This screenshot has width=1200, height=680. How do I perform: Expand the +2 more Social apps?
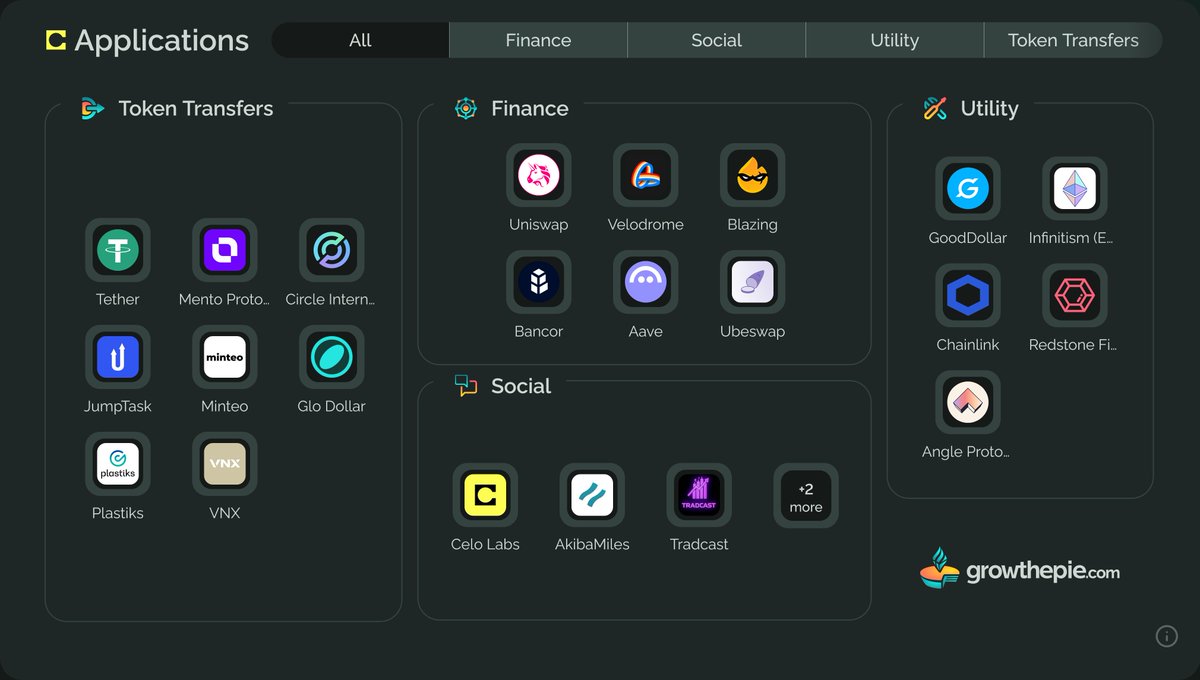coord(806,495)
